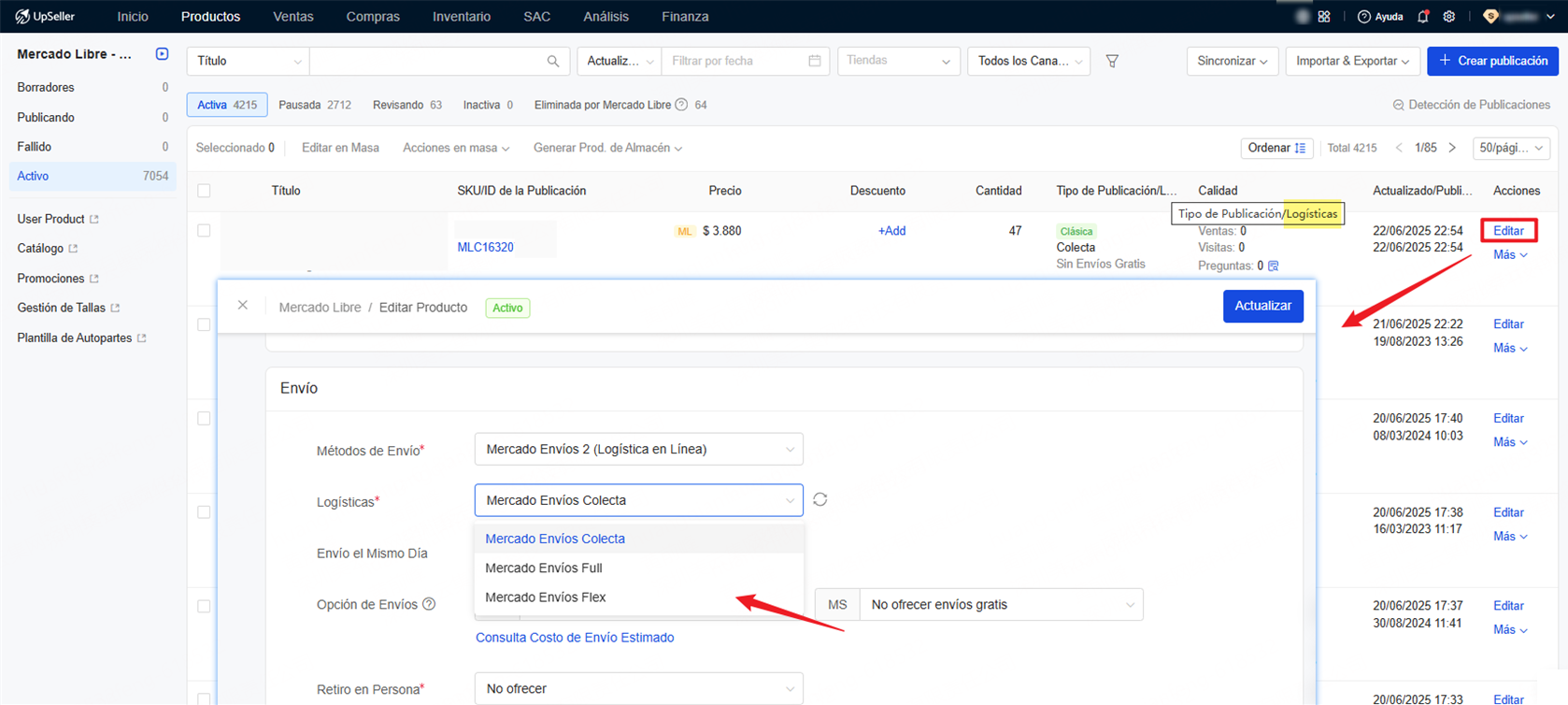
Task: Click Editar en Masa
Action: pos(340,148)
